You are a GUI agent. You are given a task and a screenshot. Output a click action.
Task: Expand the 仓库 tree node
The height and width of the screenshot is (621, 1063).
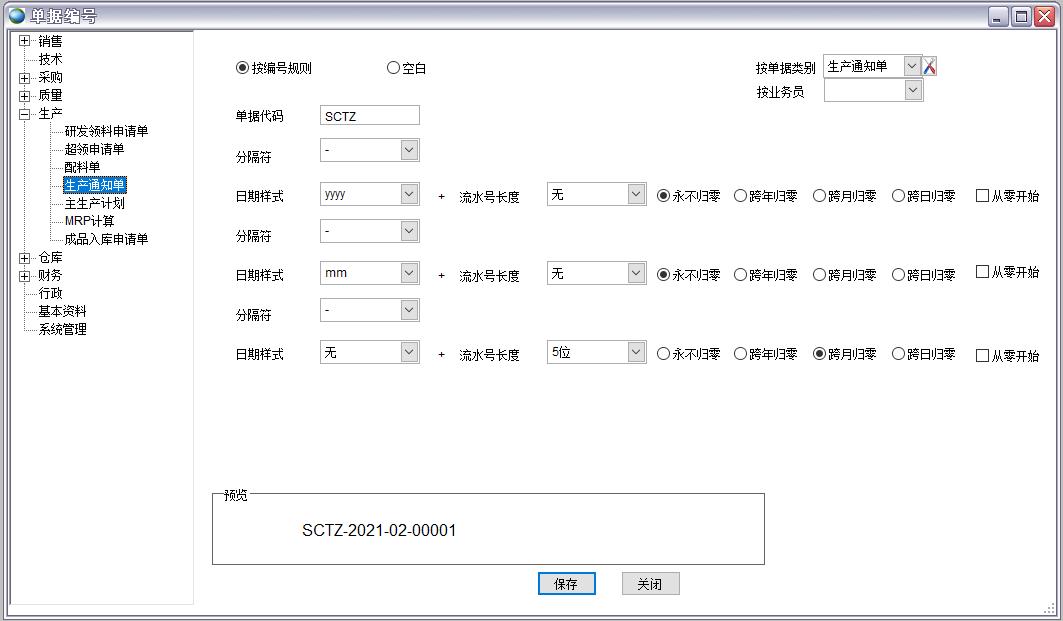click(22, 257)
